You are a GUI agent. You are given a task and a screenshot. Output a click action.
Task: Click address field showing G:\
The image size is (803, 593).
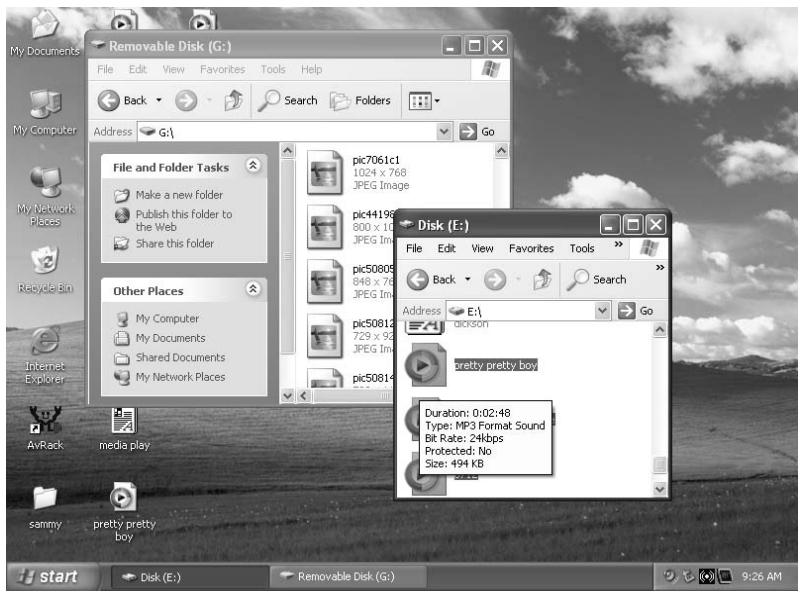[x=295, y=132]
